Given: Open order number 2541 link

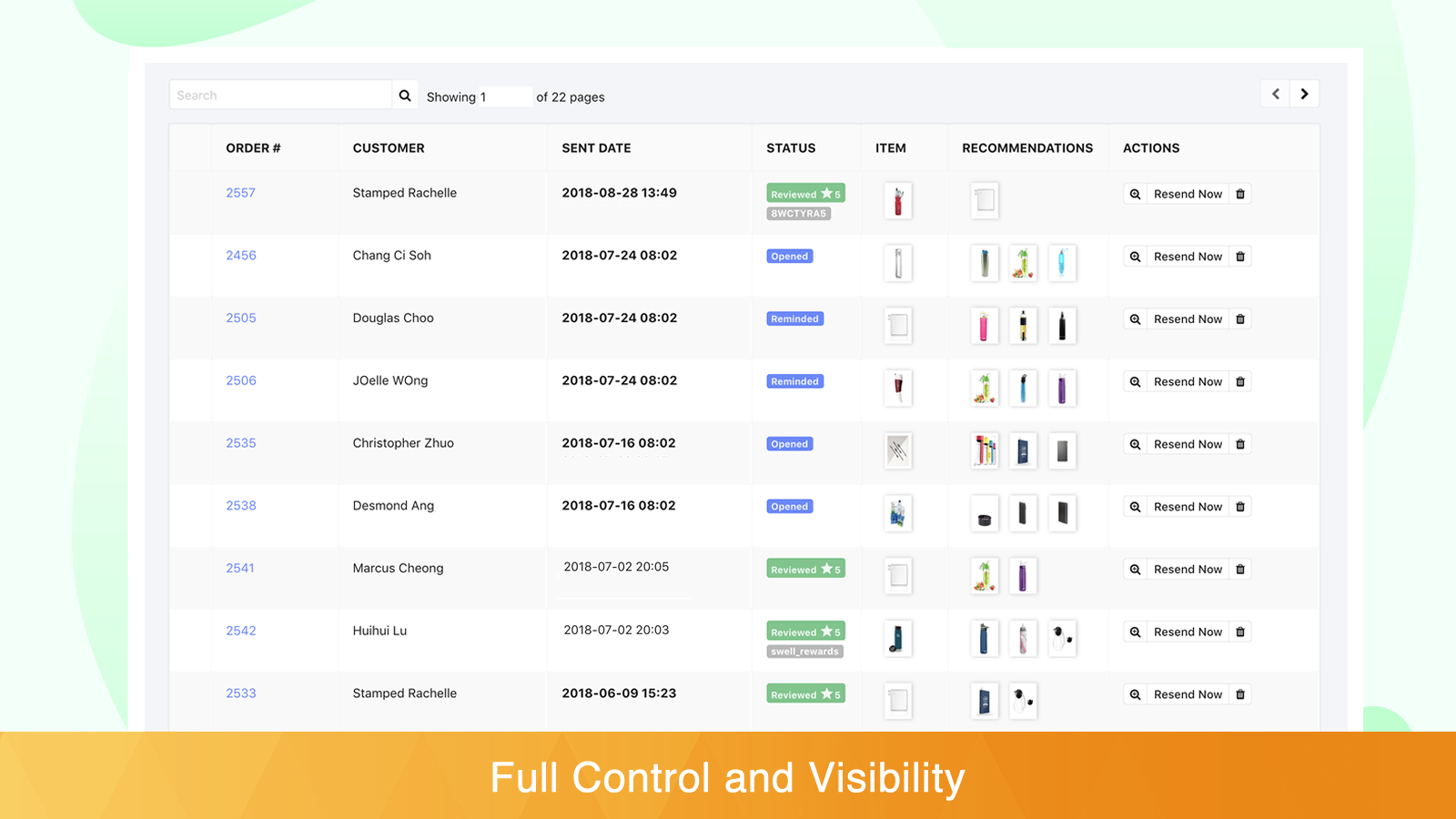Looking at the screenshot, I should [x=240, y=568].
